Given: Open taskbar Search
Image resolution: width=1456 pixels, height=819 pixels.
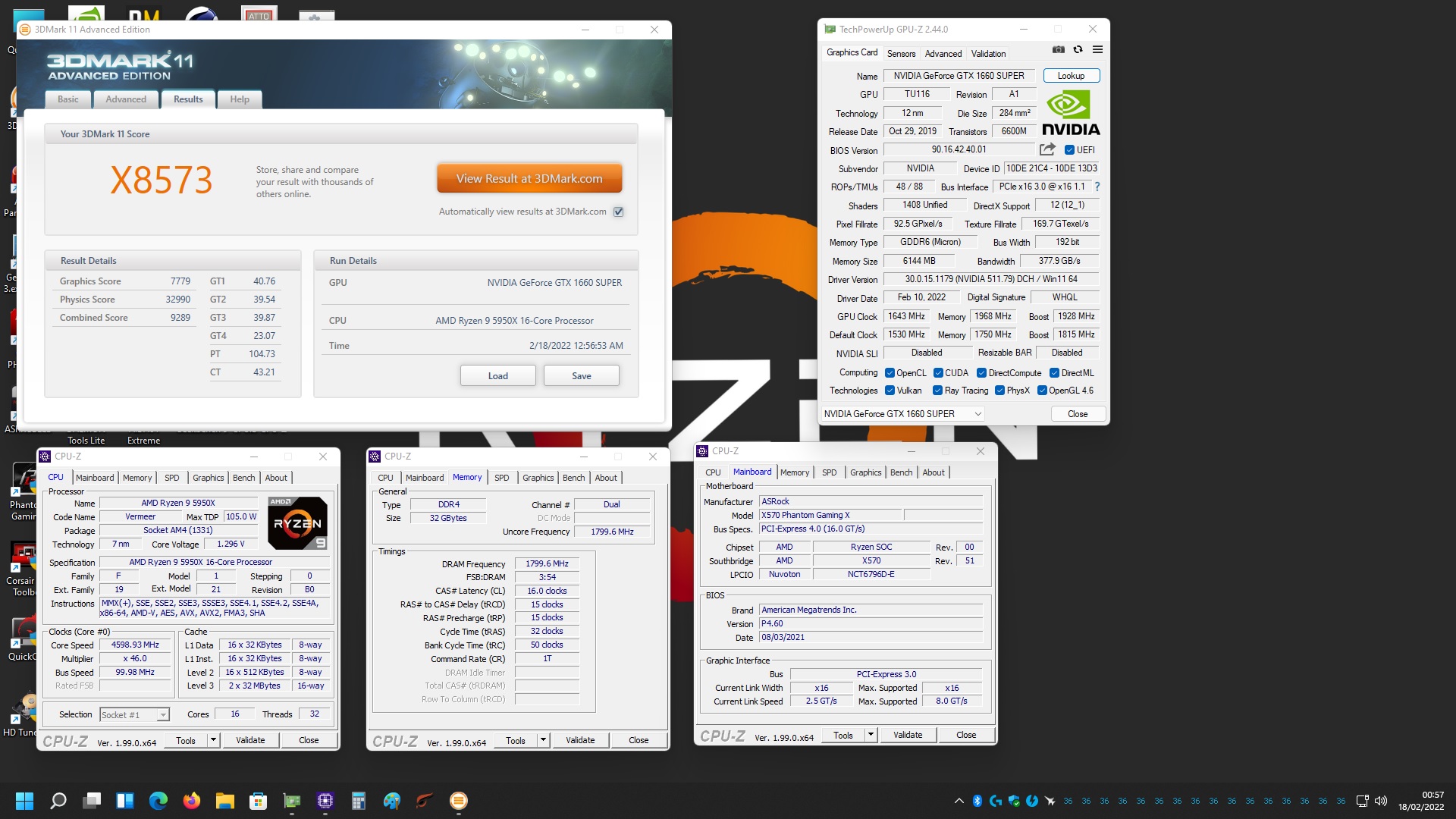Looking at the screenshot, I should [x=58, y=801].
